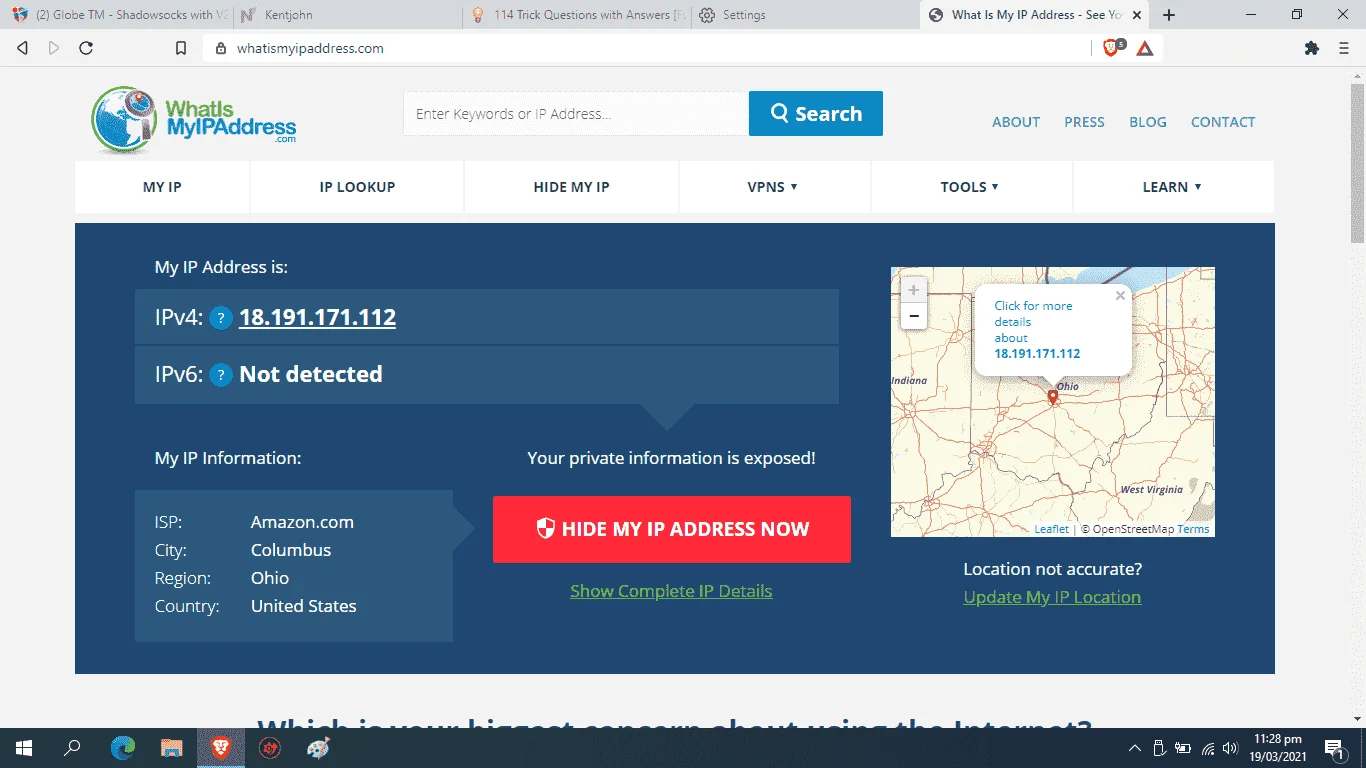Open Windows taskbar search
Image resolution: width=1366 pixels, height=768 pixels.
(x=72, y=748)
